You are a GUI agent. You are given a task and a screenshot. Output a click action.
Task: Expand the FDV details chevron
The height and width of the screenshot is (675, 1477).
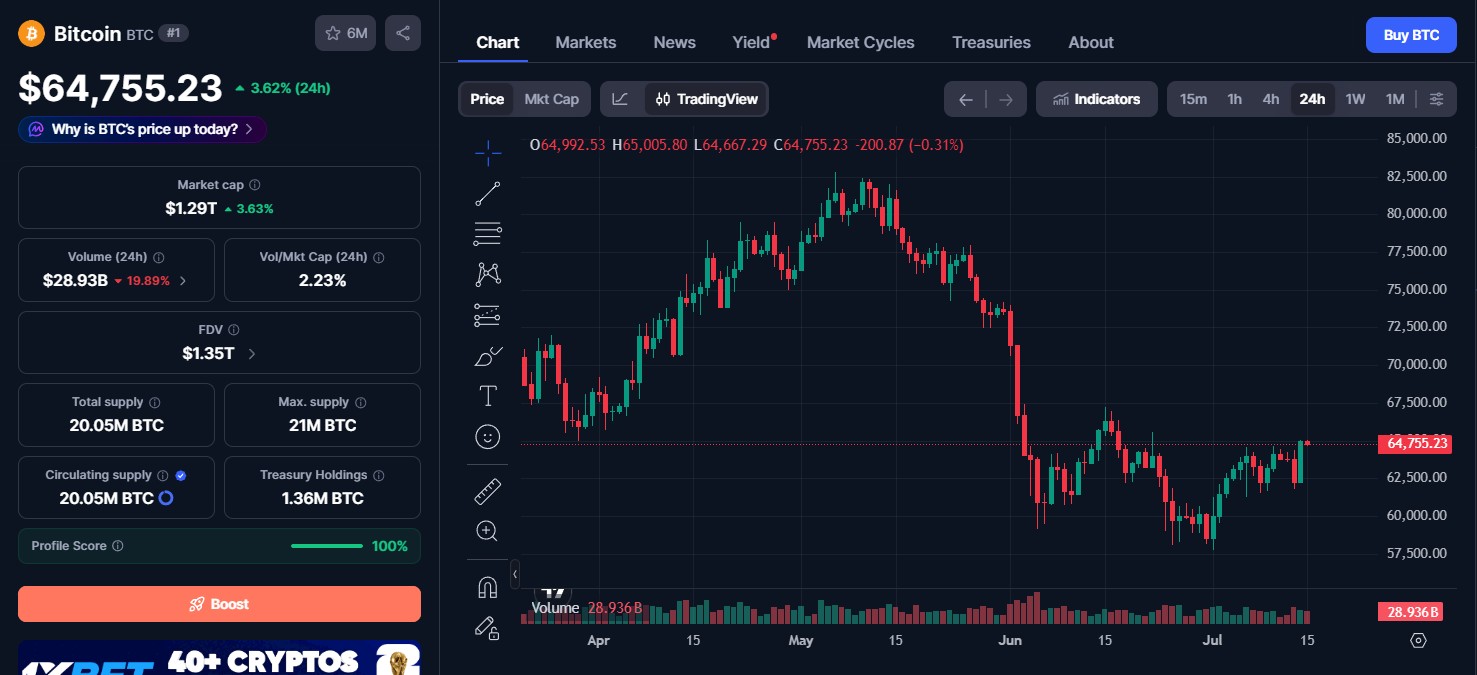251,354
